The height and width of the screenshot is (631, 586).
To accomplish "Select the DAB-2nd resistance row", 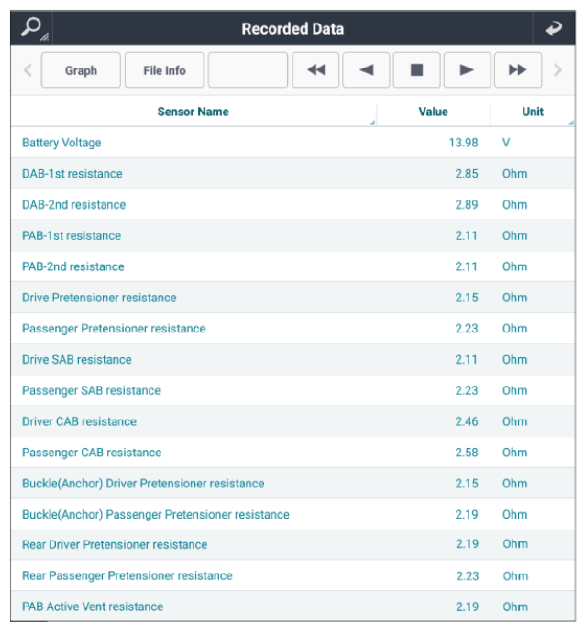I will (293, 204).
